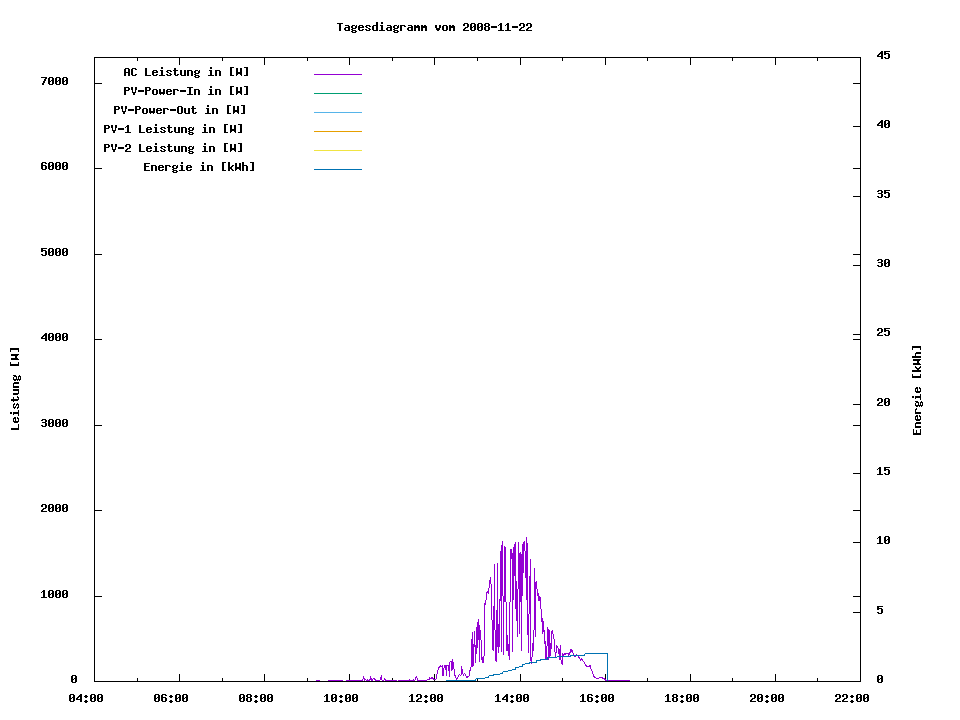Click the PV-1 Leistung in [W] legend label
960x720 pixels.
(173, 129)
